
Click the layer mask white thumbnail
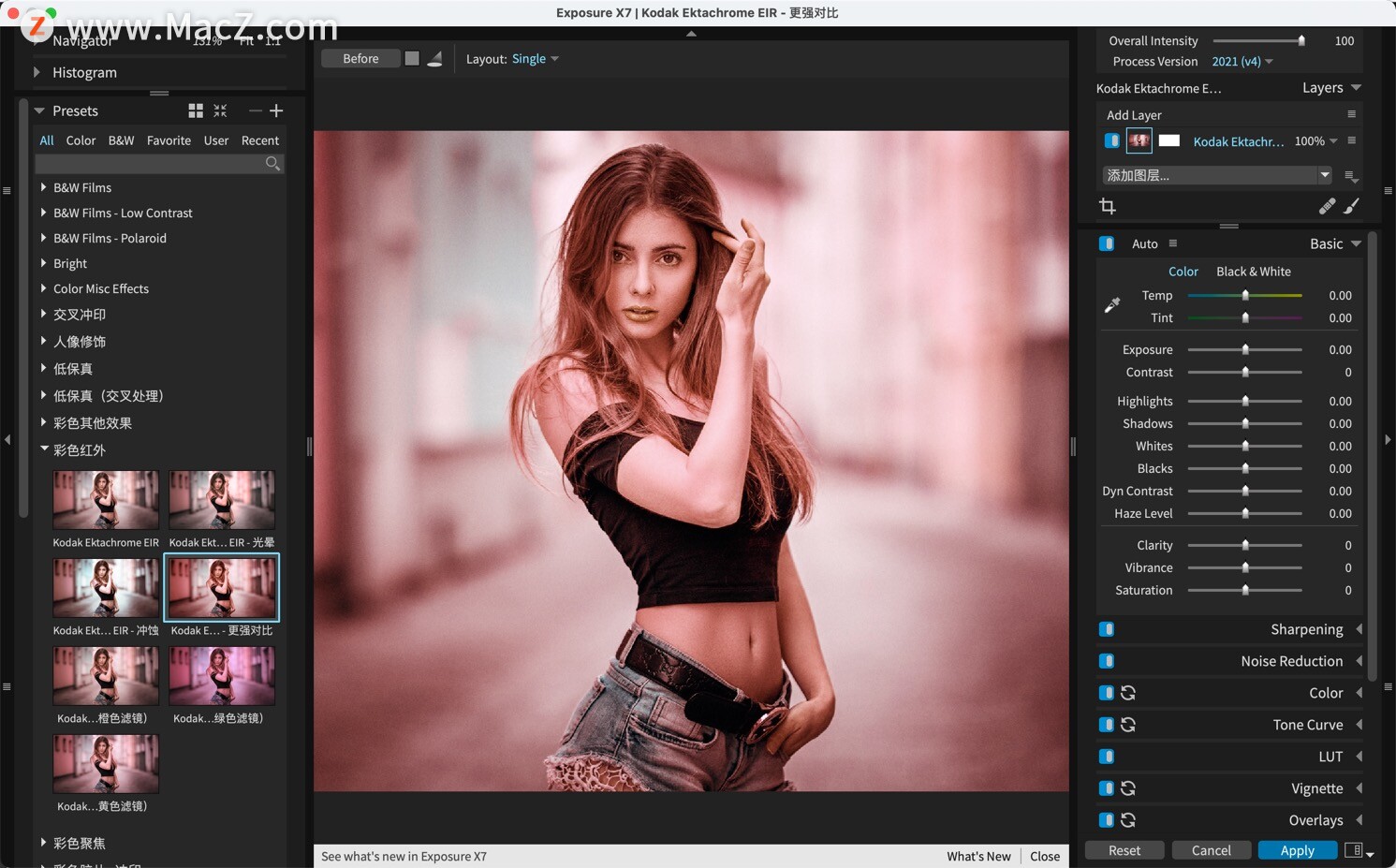1169,140
